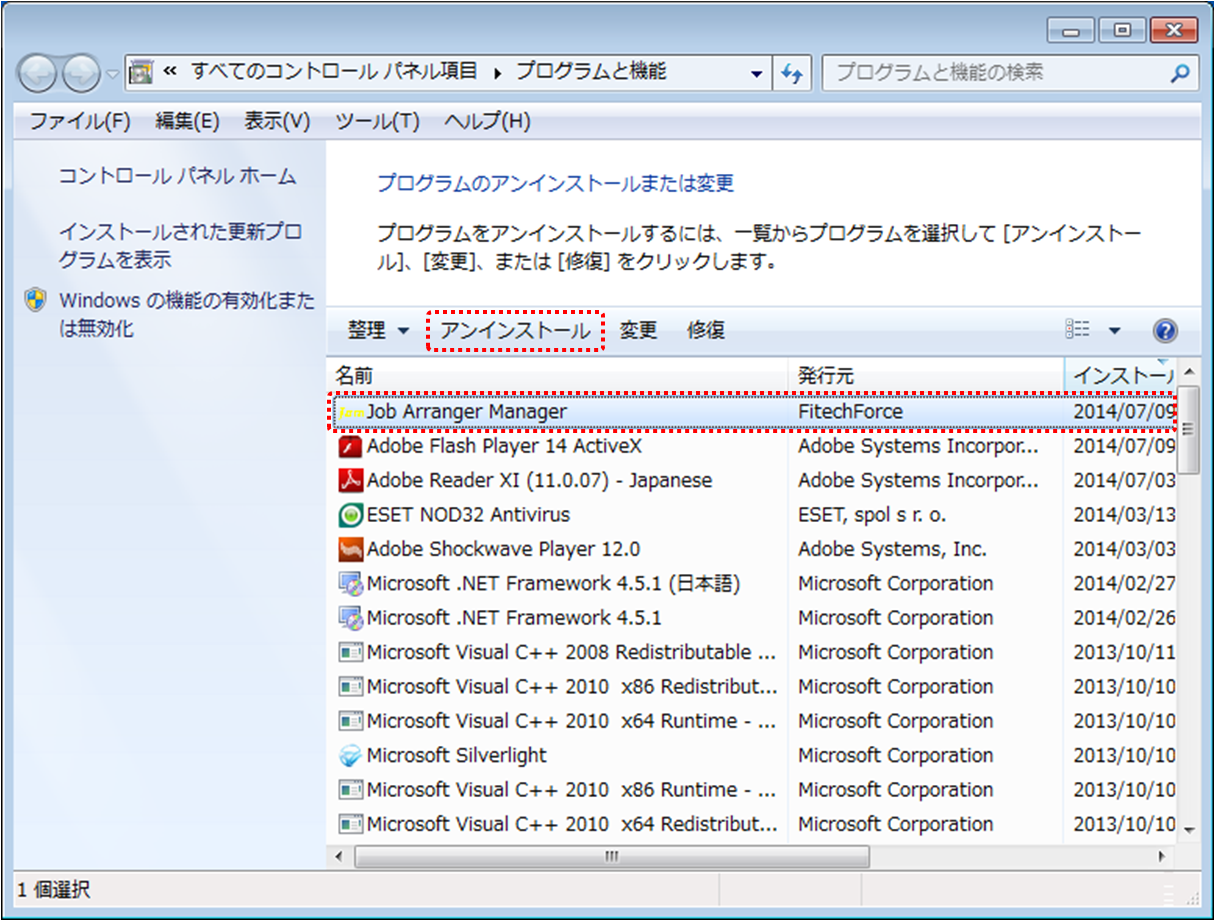Viewport: 1215px width, 921px height.
Task: Go back with the back arrow button
Action: (39, 72)
